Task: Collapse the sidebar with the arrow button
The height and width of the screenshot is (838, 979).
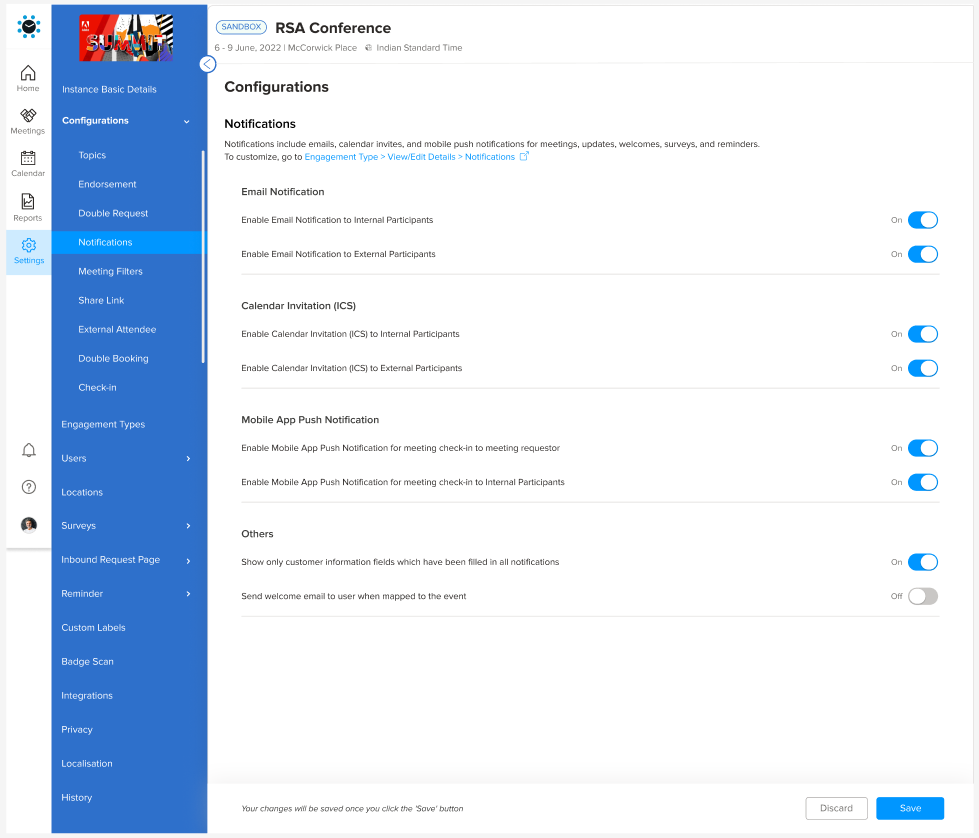Action: (x=207, y=64)
